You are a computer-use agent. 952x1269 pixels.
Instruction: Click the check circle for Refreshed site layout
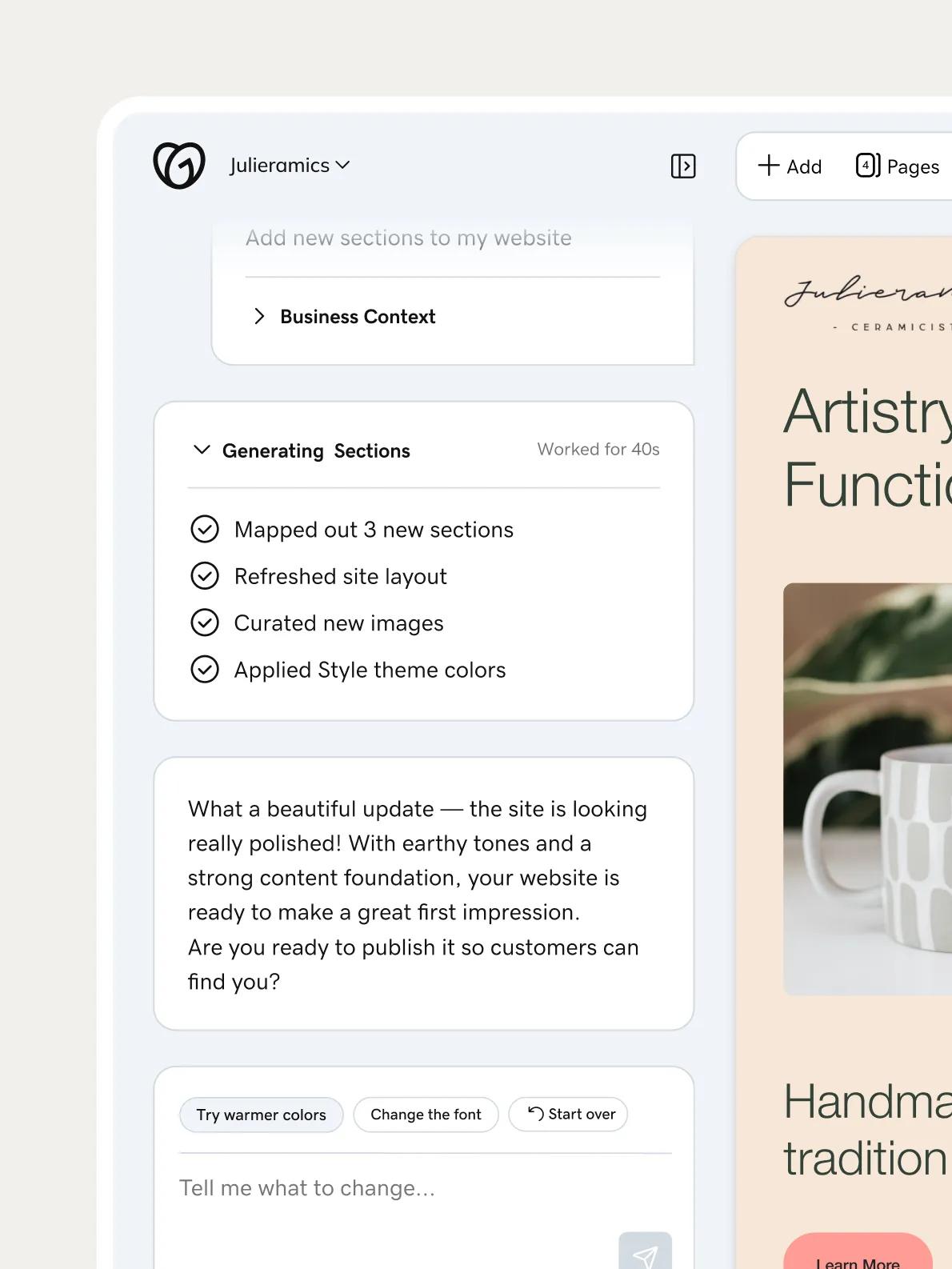pyautogui.click(x=206, y=575)
